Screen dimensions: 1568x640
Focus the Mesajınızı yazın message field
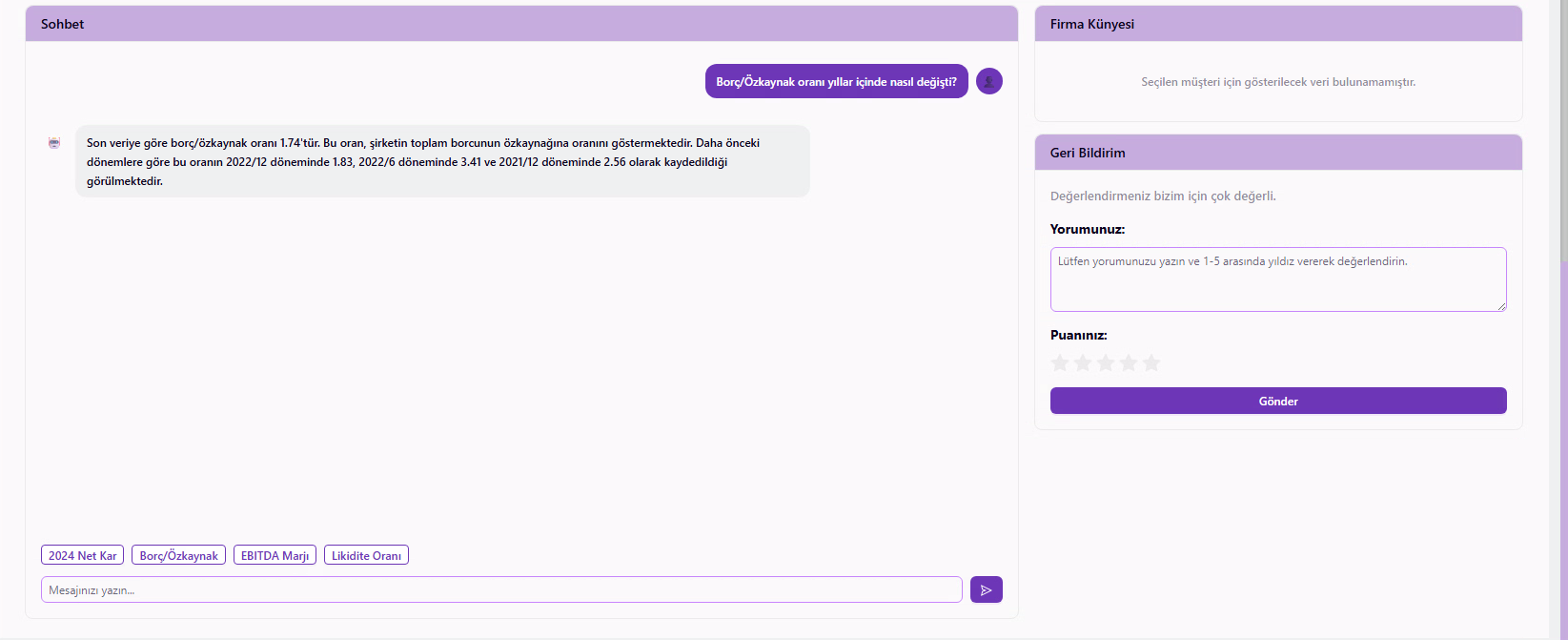point(500,590)
